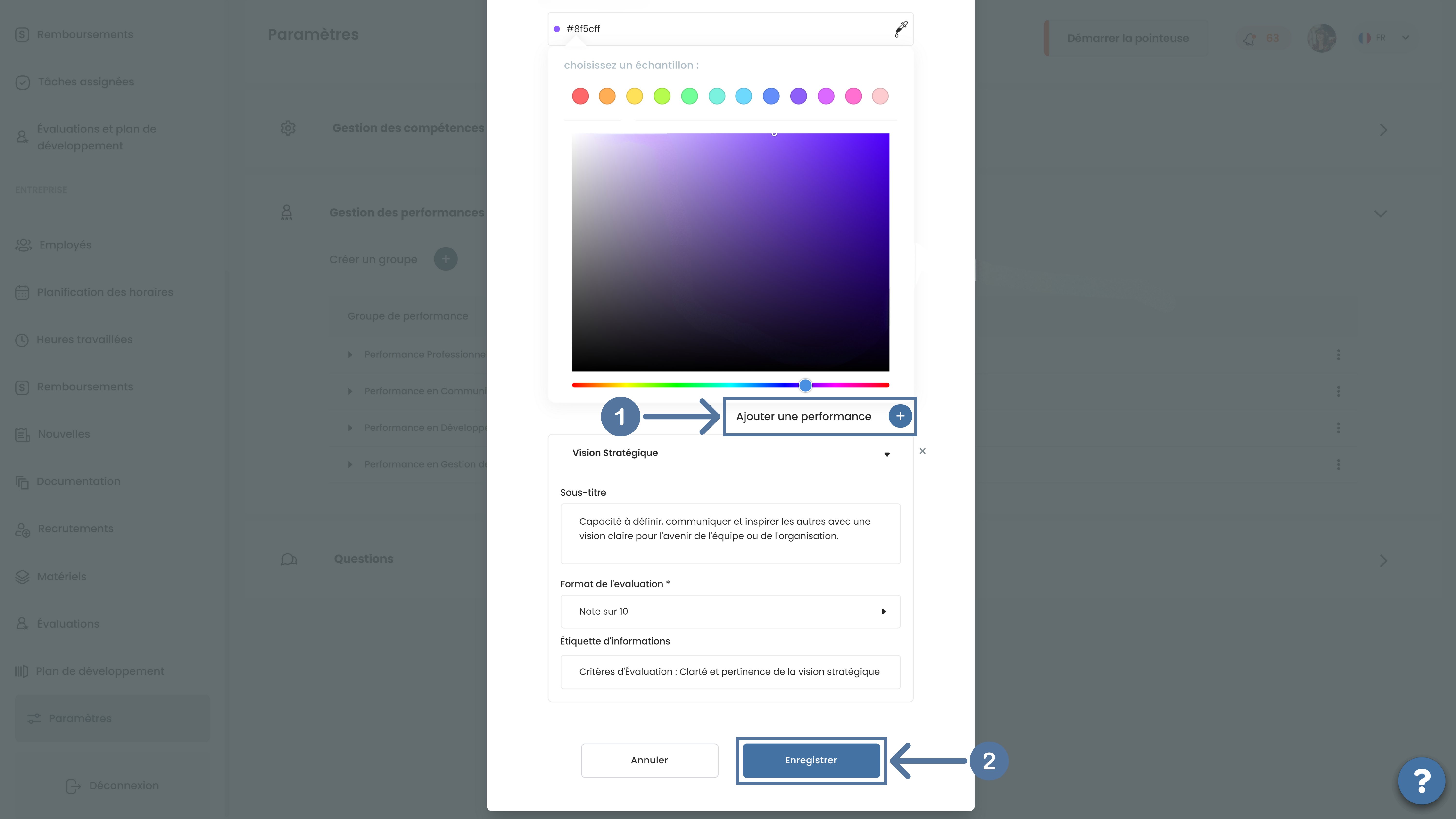Select the sky blue color swatch
This screenshot has width=1456, height=819.
click(743, 96)
